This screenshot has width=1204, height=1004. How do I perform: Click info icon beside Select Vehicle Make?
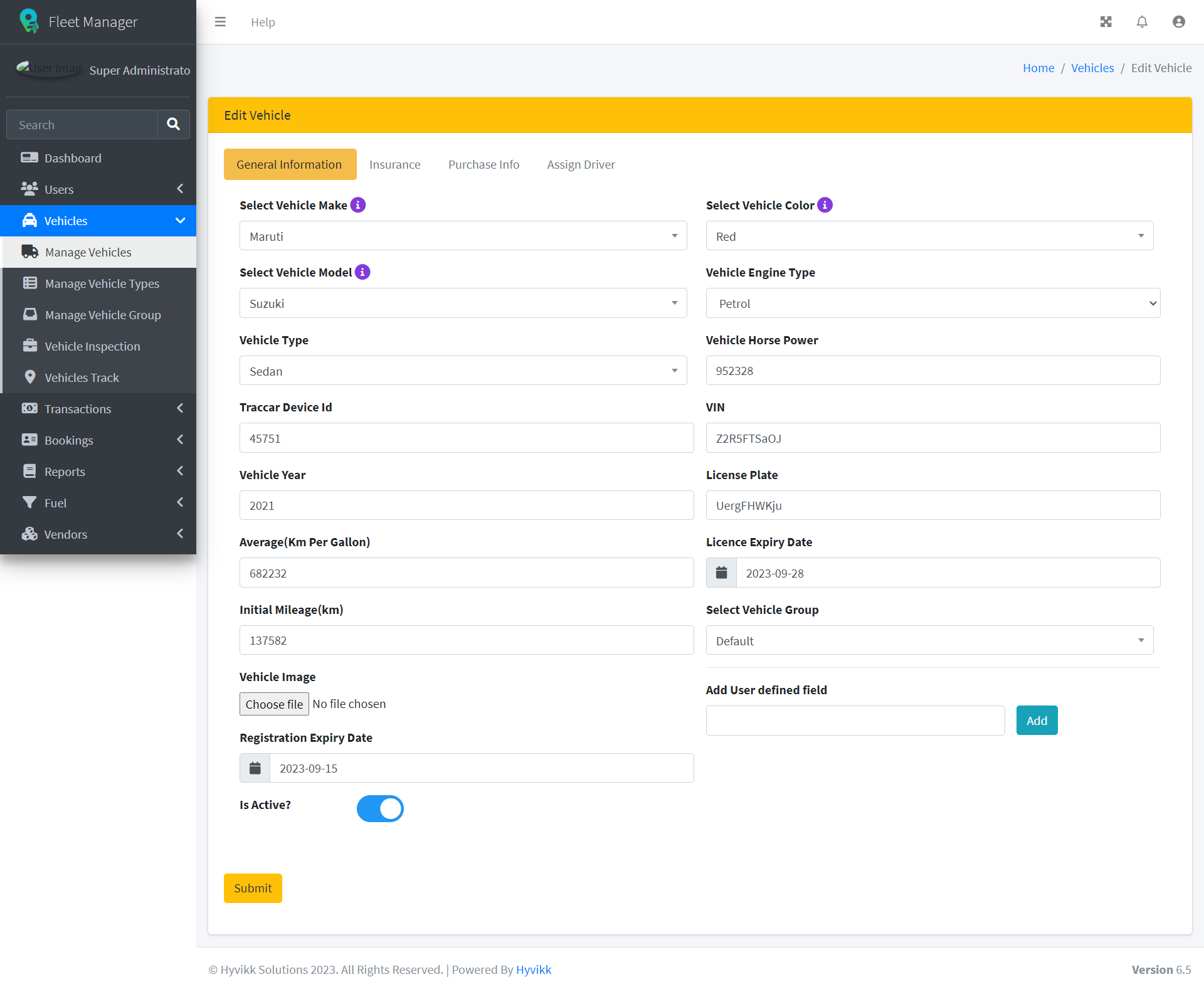pos(358,205)
